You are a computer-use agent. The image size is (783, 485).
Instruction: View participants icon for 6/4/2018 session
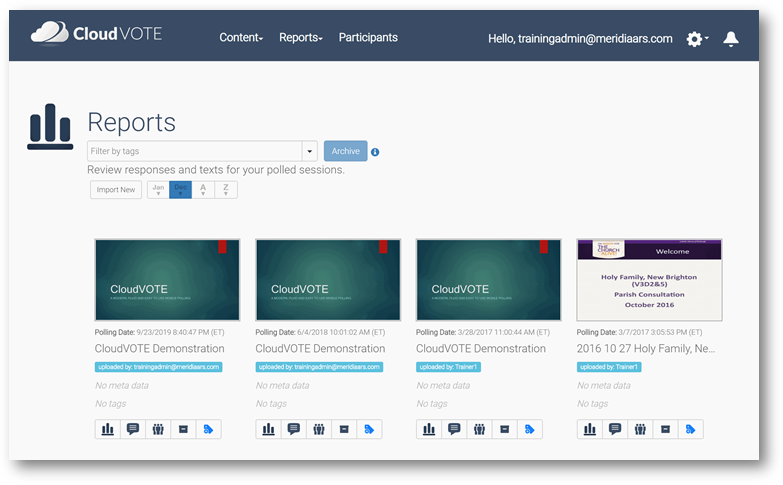[x=319, y=429]
